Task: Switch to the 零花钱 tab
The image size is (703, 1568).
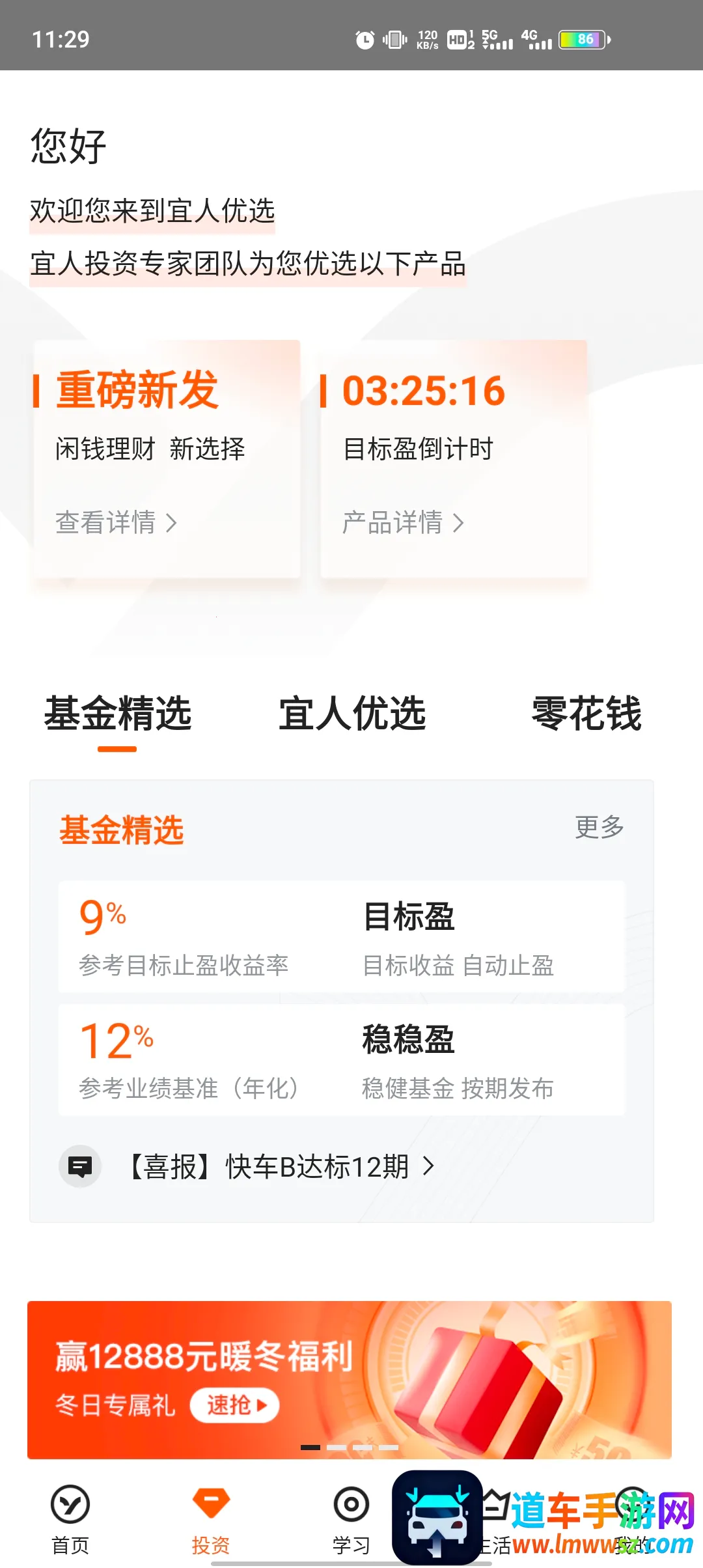Action: [x=586, y=714]
